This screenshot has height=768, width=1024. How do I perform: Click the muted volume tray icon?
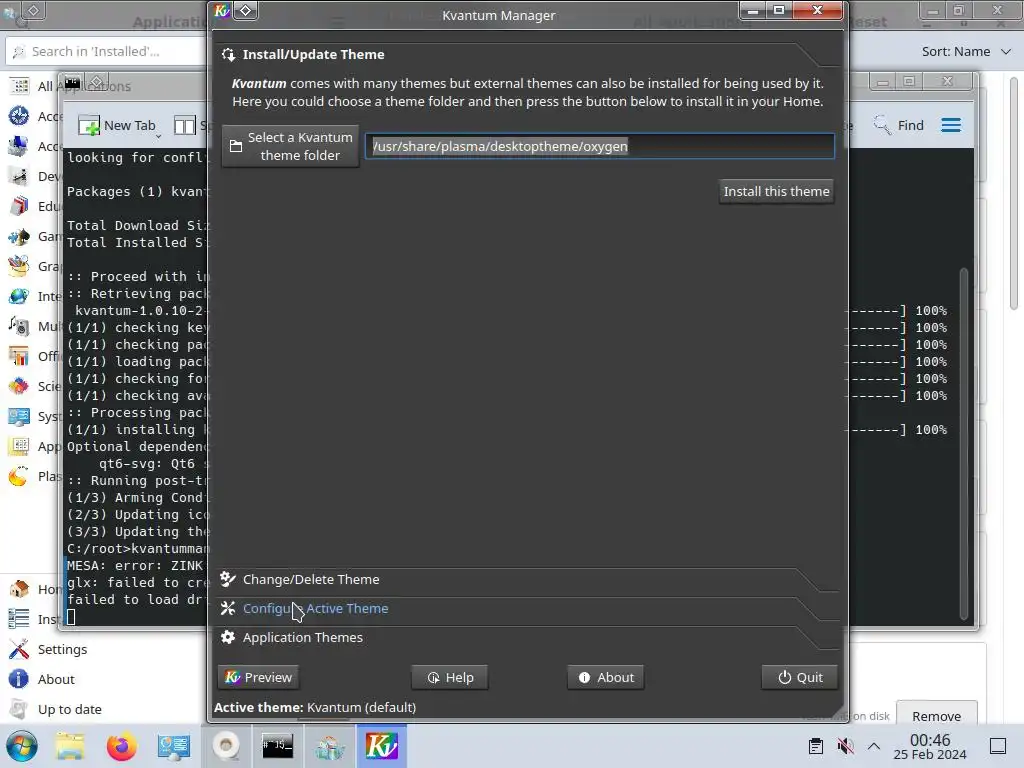point(845,746)
